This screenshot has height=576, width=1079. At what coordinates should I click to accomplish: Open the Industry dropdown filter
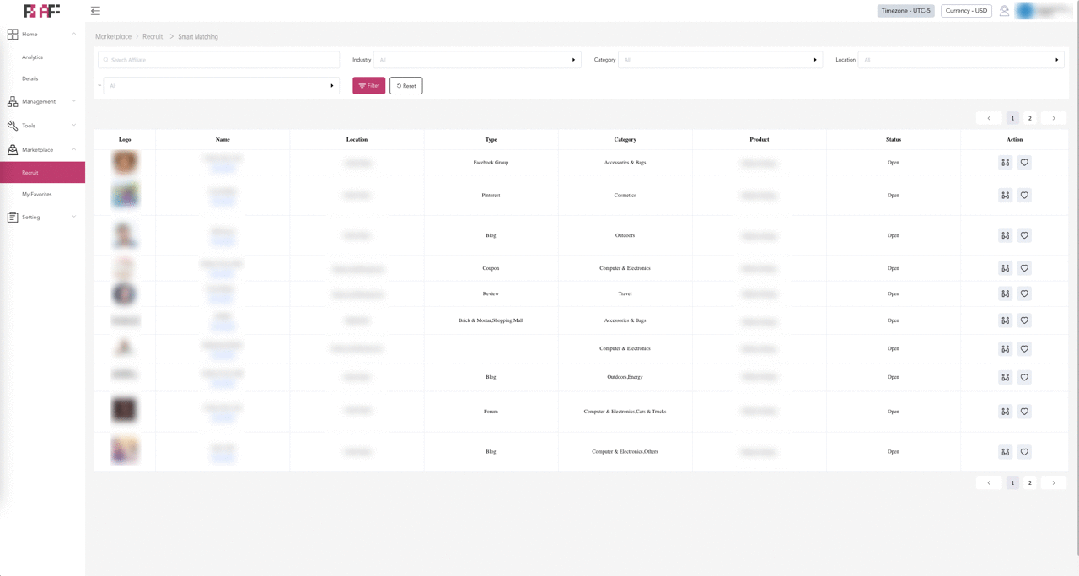tap(477, 60)
